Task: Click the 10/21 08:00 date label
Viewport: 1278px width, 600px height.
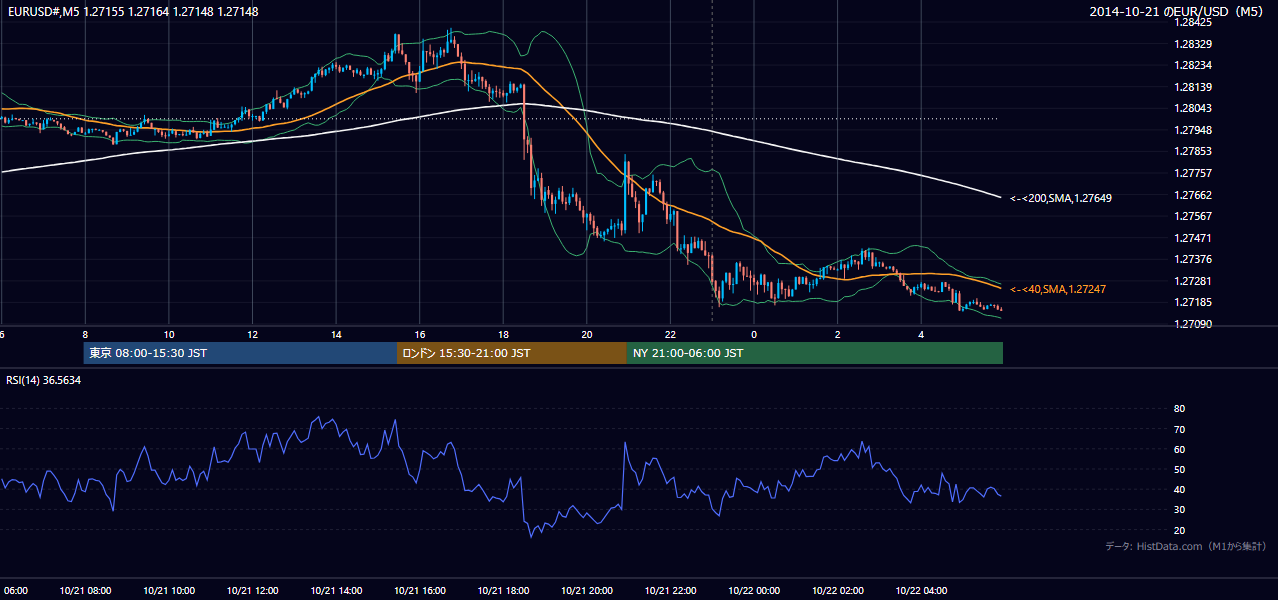Action: (85, 591)
